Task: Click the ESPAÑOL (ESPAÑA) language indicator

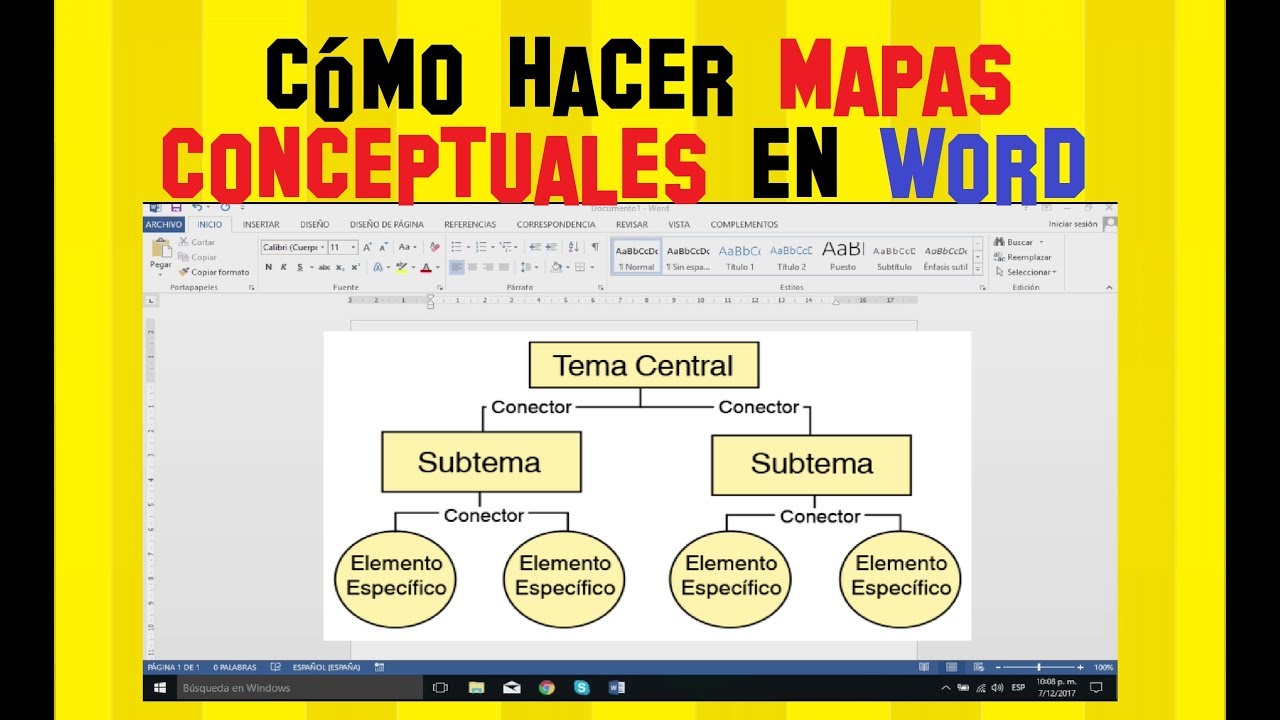Action: (x=328, y=667)
